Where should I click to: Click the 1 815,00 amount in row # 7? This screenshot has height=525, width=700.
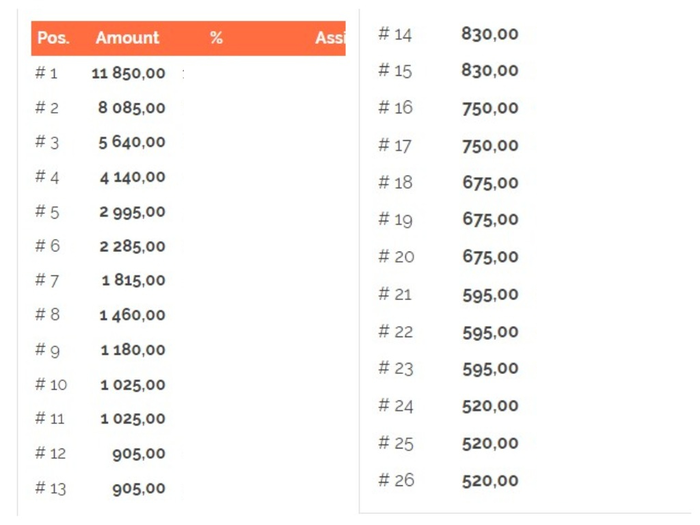[133, 281]
